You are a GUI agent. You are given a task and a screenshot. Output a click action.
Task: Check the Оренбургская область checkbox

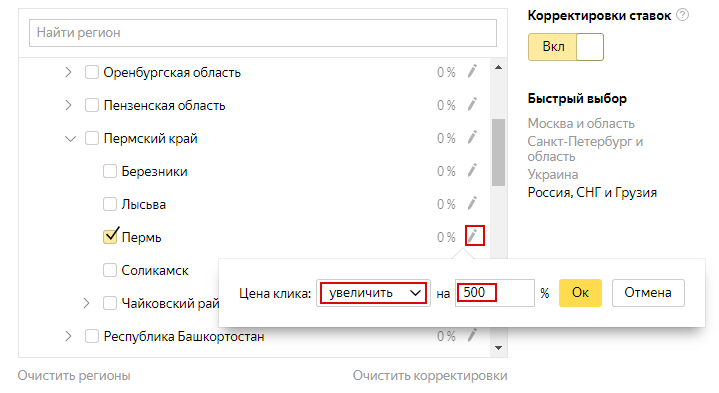92,72
